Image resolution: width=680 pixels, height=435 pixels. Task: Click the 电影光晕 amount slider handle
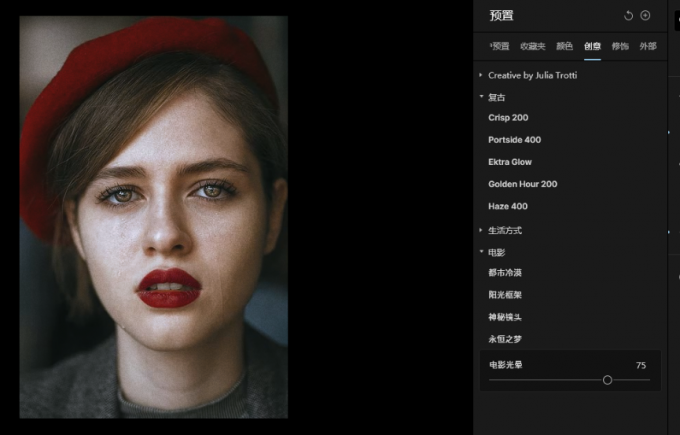click(x=607, y=380)
